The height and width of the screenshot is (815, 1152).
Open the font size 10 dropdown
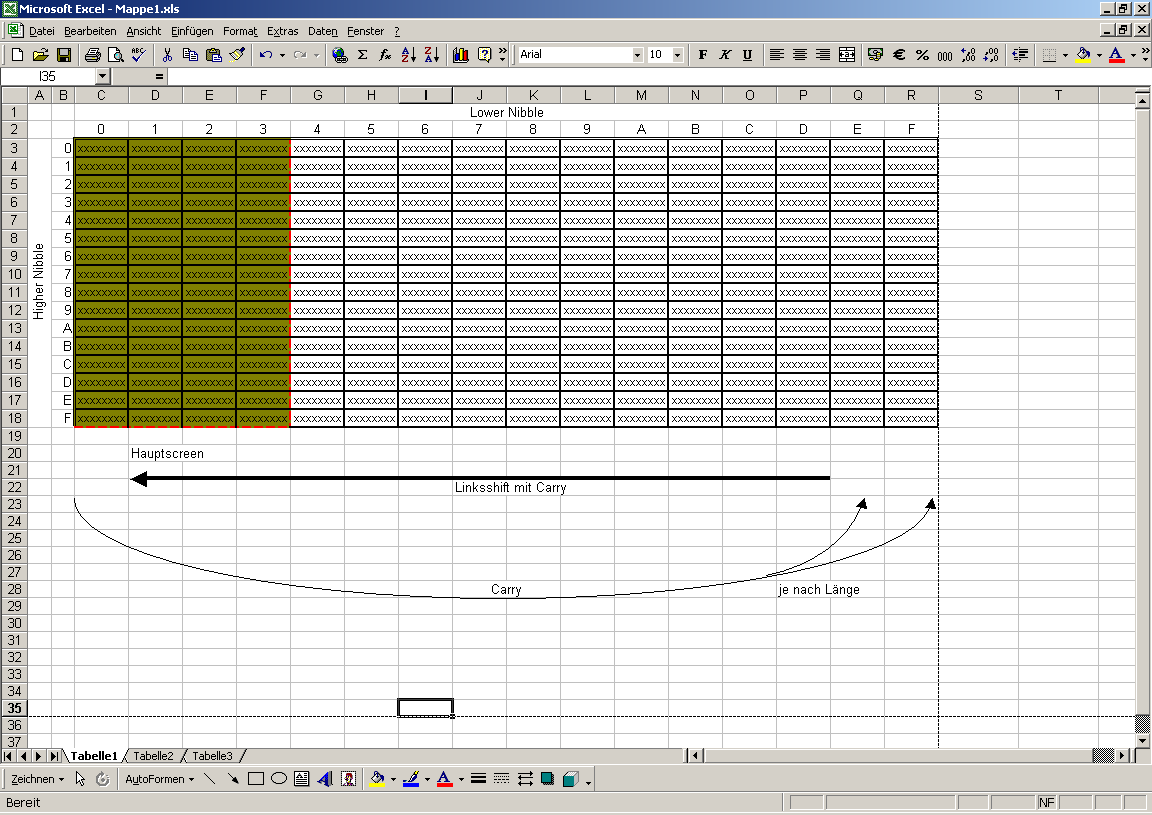(677, 55)
